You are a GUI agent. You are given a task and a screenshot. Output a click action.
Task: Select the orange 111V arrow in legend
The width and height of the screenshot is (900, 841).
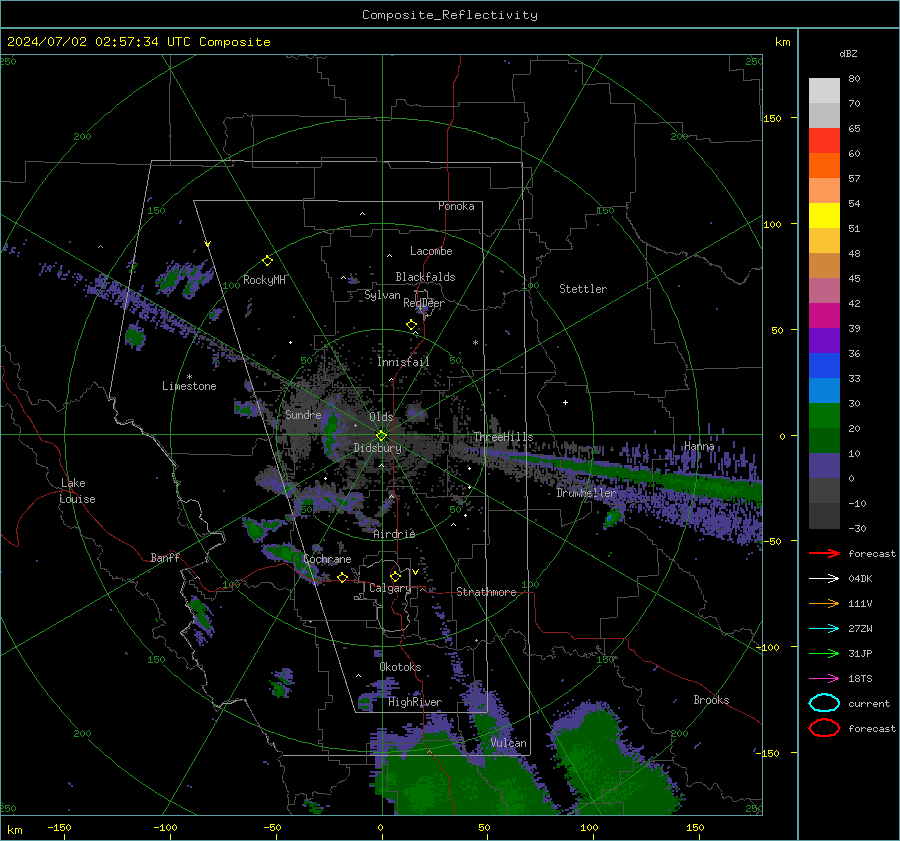(x=824, y=603)
